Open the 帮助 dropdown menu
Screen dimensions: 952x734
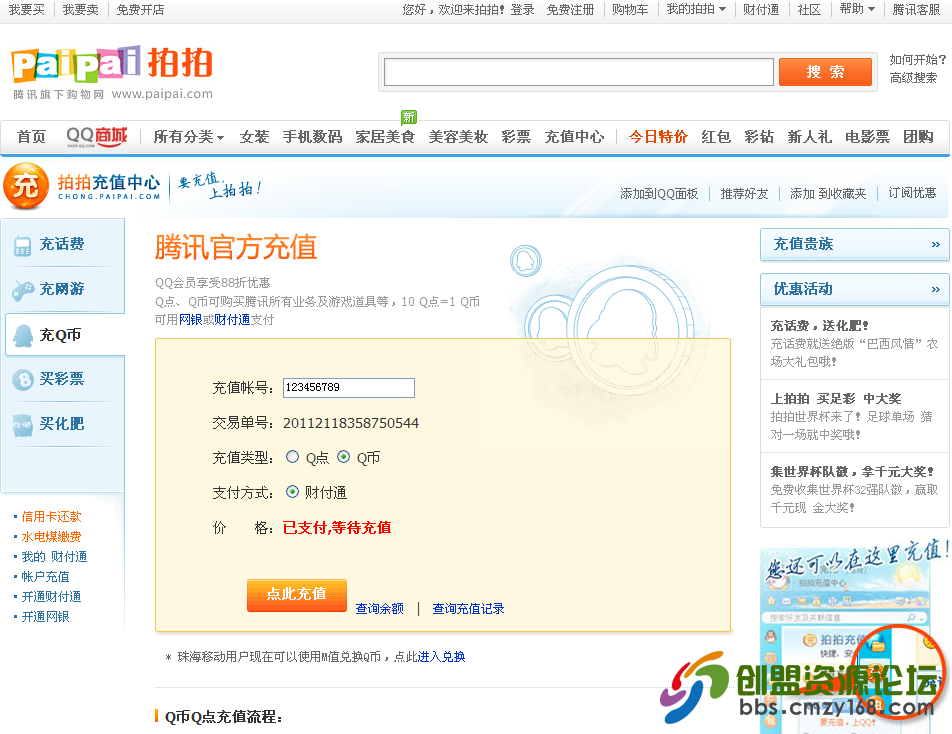(x=857, y=9)
